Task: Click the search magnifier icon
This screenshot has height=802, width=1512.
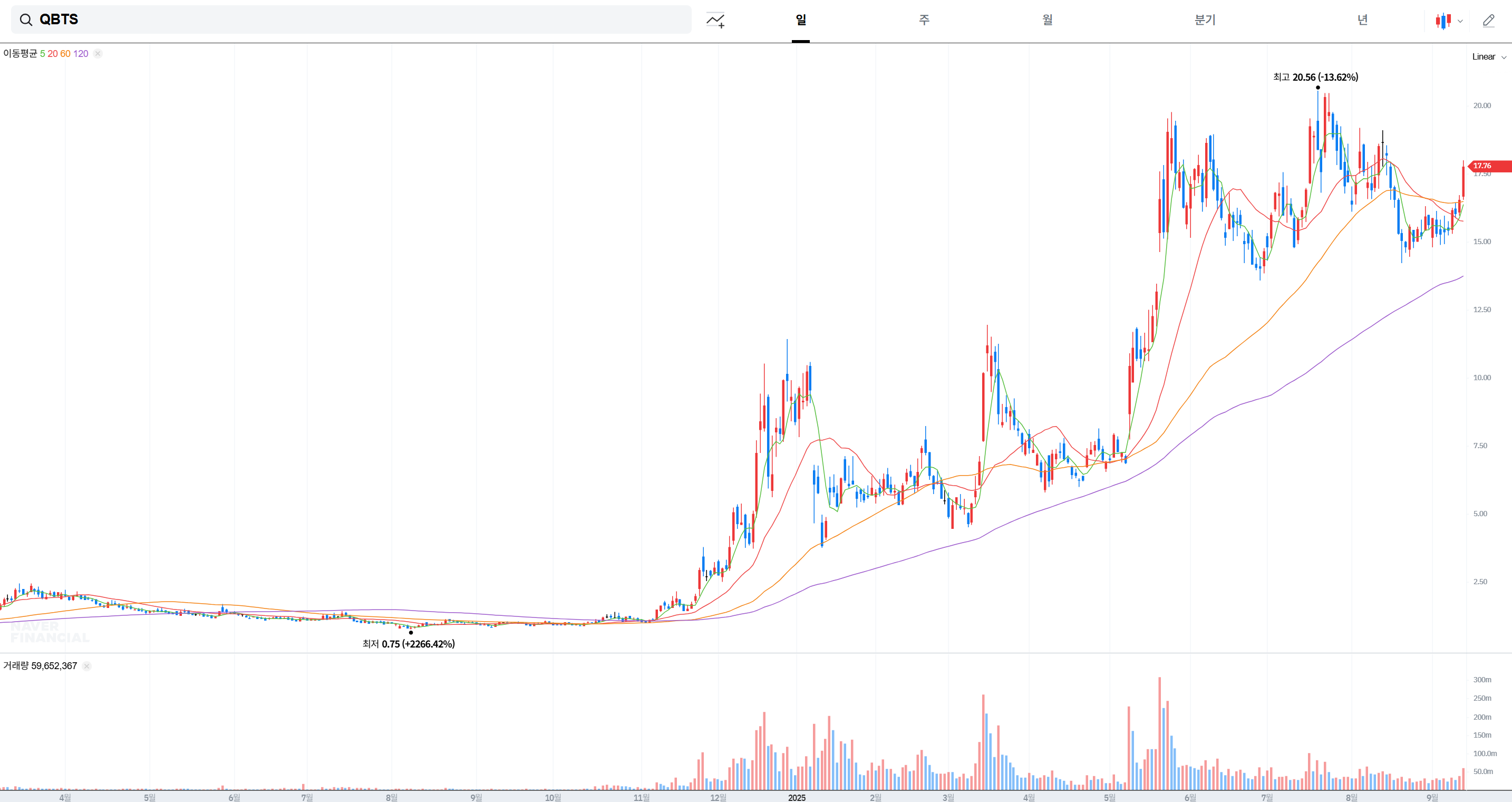Action: [26, 20]
